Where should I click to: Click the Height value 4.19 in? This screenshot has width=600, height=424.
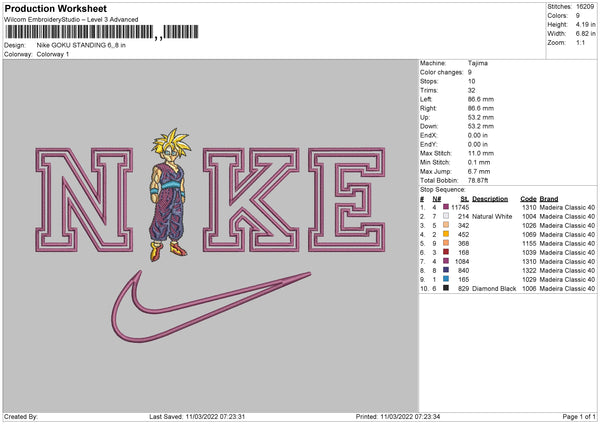tap(585, 24)
